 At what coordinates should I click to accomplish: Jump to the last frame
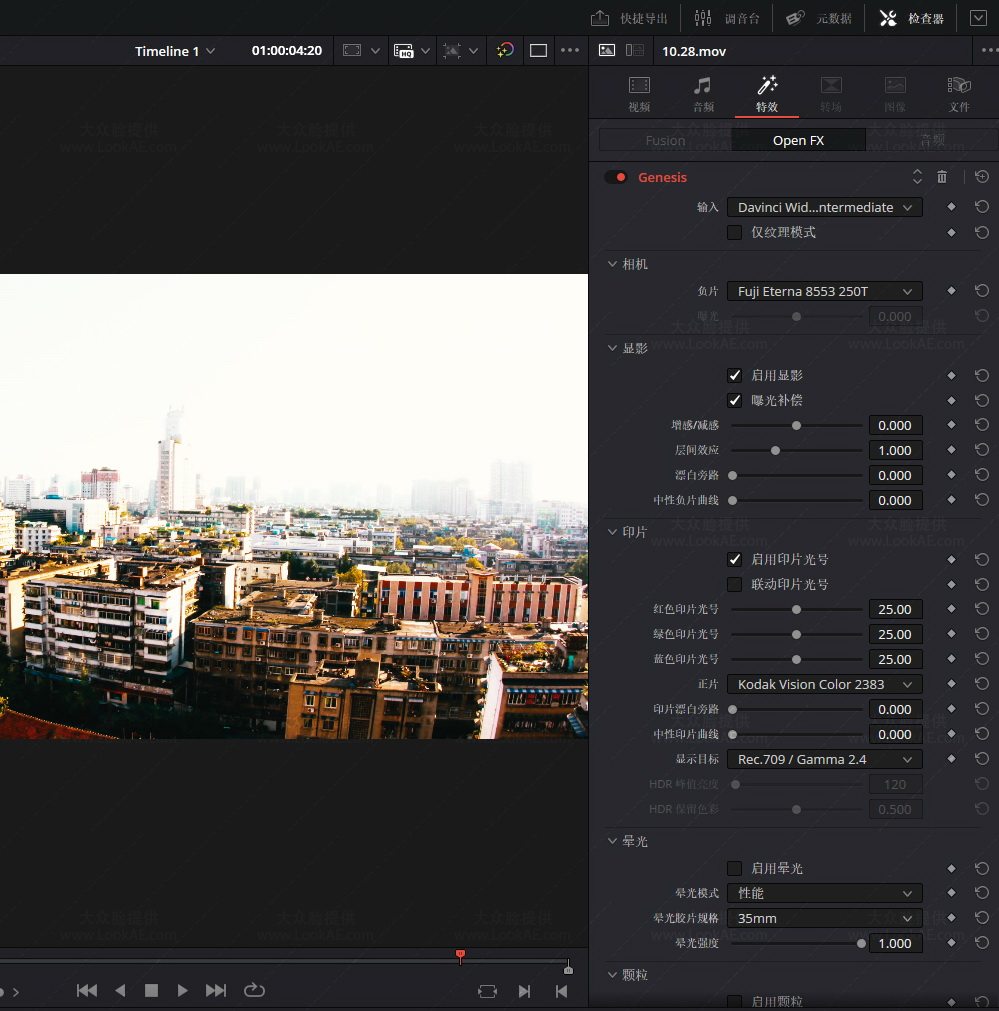point(215,990)
